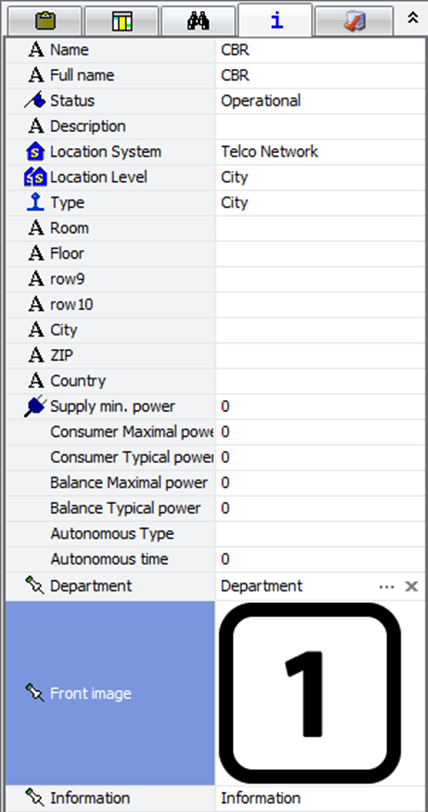Viewport: 428px width, 812px height.
Task: Clear the Department value with X
Action: click(x=411, y=586)
